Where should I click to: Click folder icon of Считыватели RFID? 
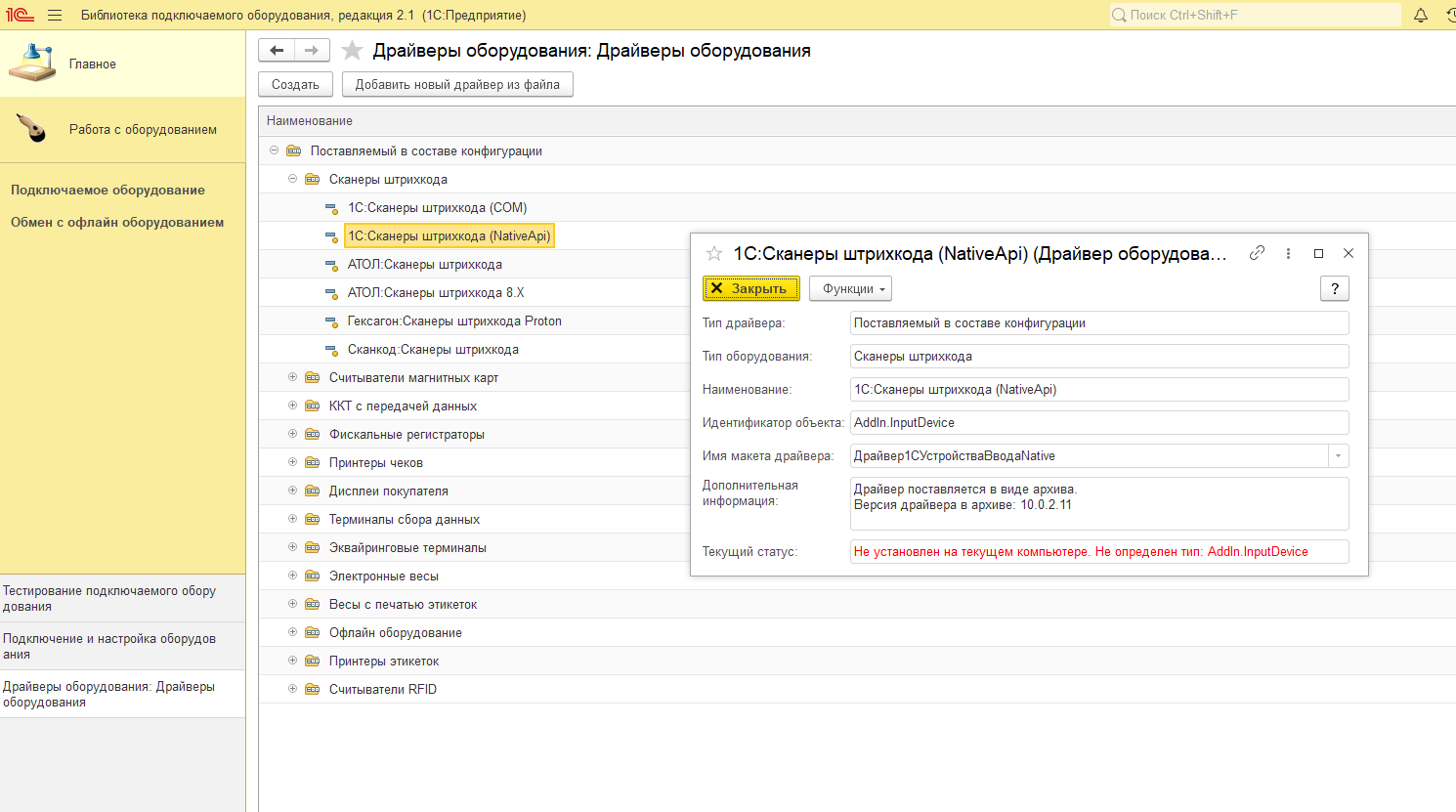[x=313, y=689]
